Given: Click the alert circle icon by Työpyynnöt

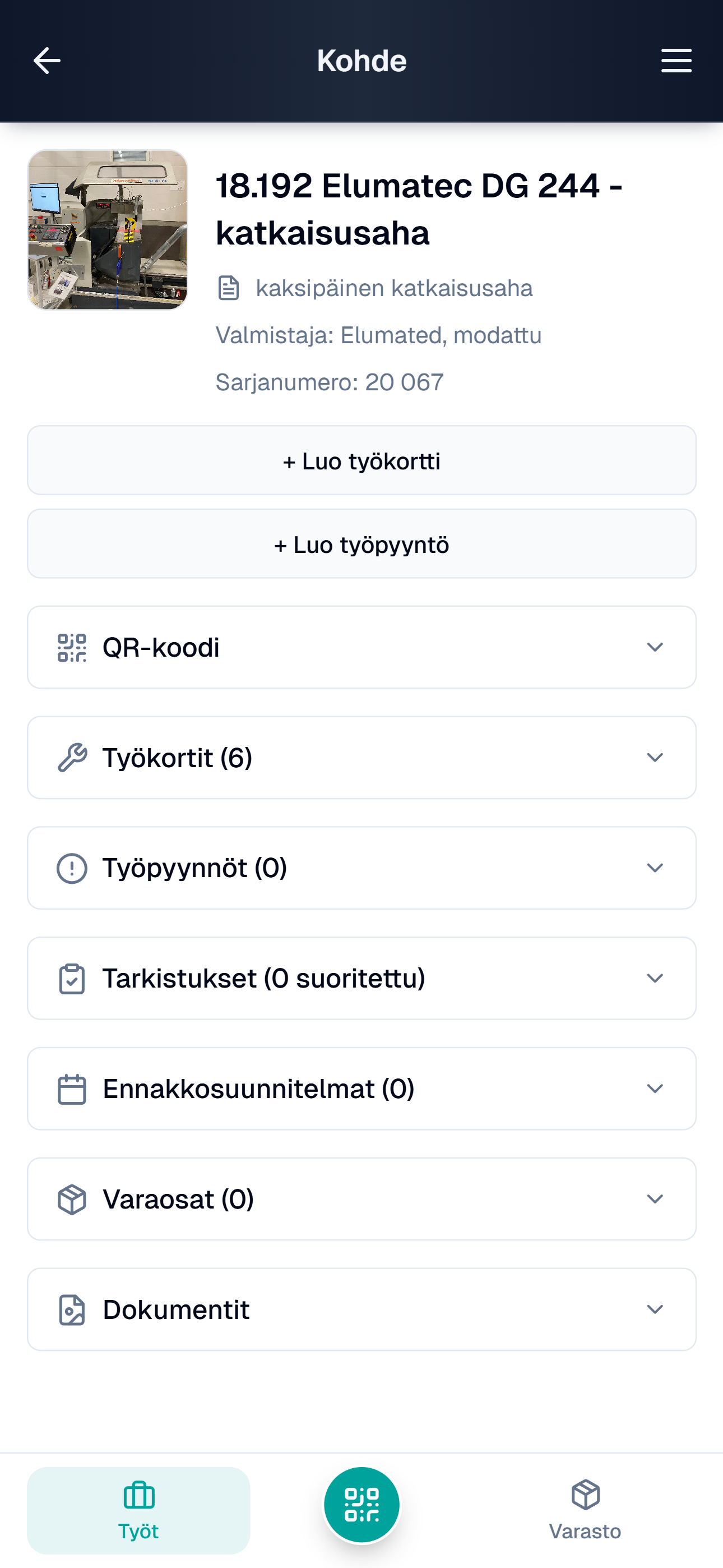Looking at the screenshot, I should (72, 868).
